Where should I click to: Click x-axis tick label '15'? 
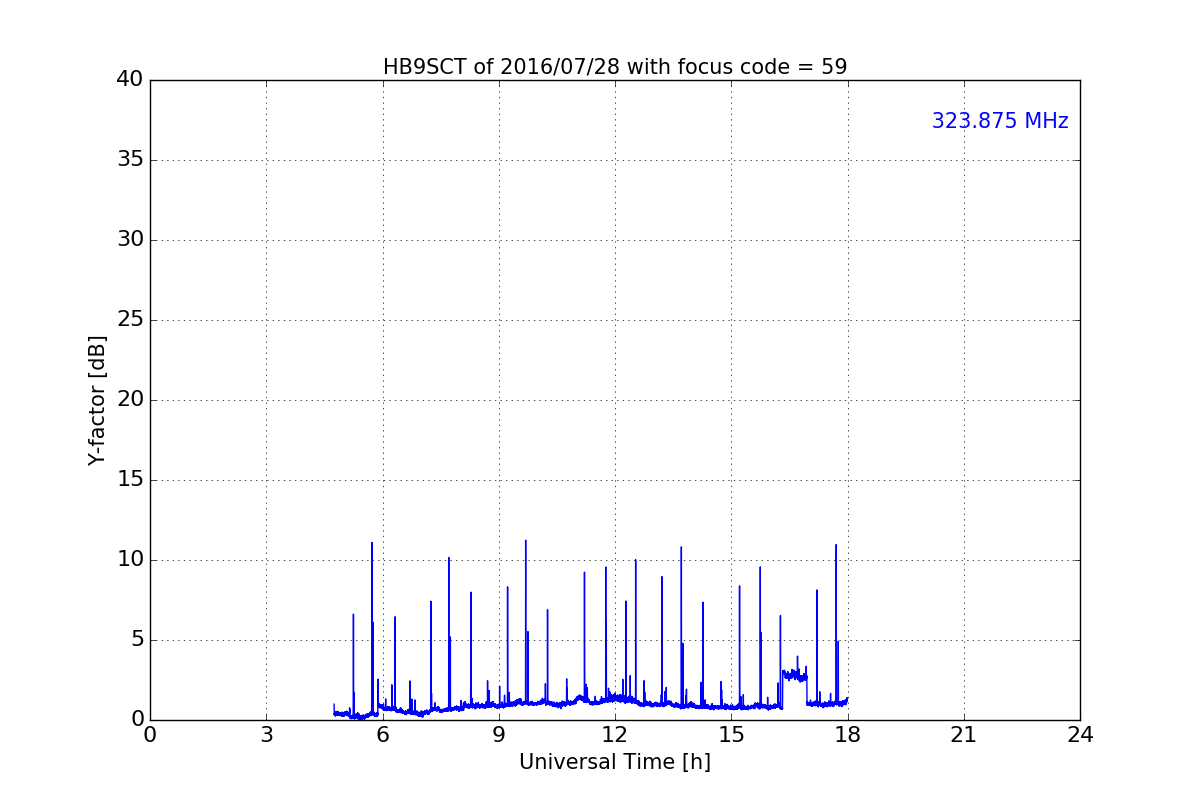click(731, 734)
